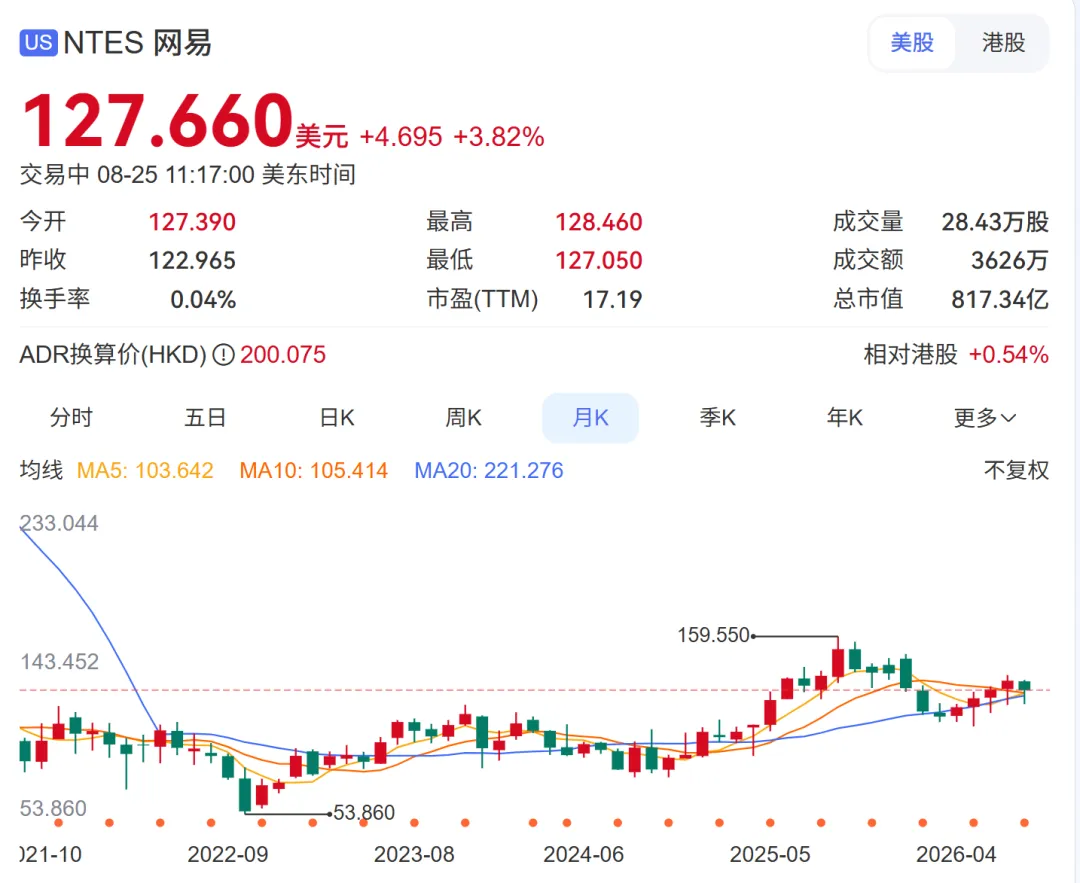Click the 233.044 price axis label

coord(59,523)
